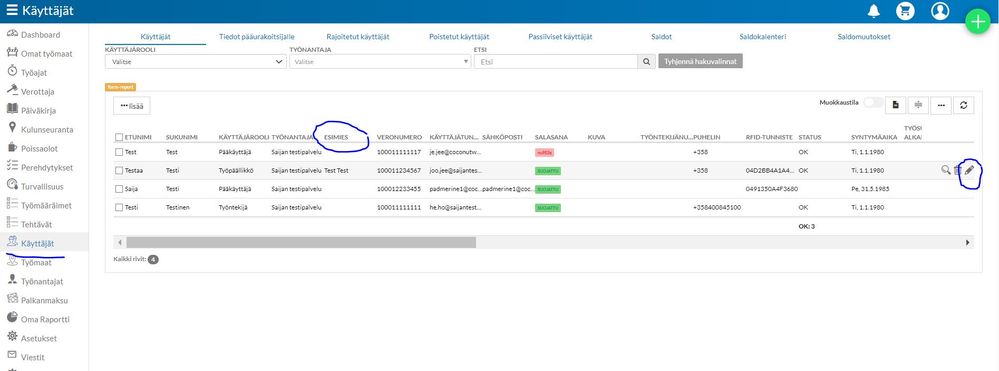Check the box for Test Test row
The height and width of the screenshot is (371, 999).
tap(119, 152)
